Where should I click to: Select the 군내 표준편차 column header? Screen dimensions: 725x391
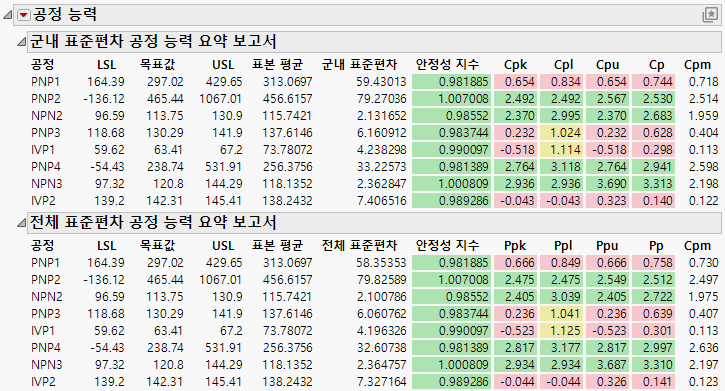(359, 65)
